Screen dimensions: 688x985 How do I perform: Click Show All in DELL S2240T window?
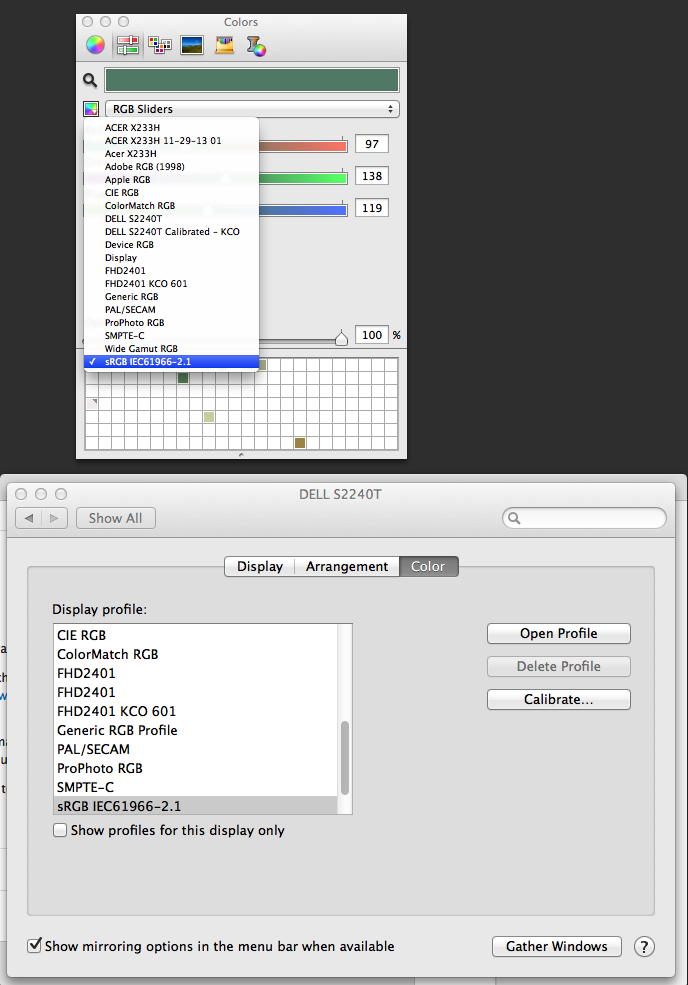click(x=116, y=518)
